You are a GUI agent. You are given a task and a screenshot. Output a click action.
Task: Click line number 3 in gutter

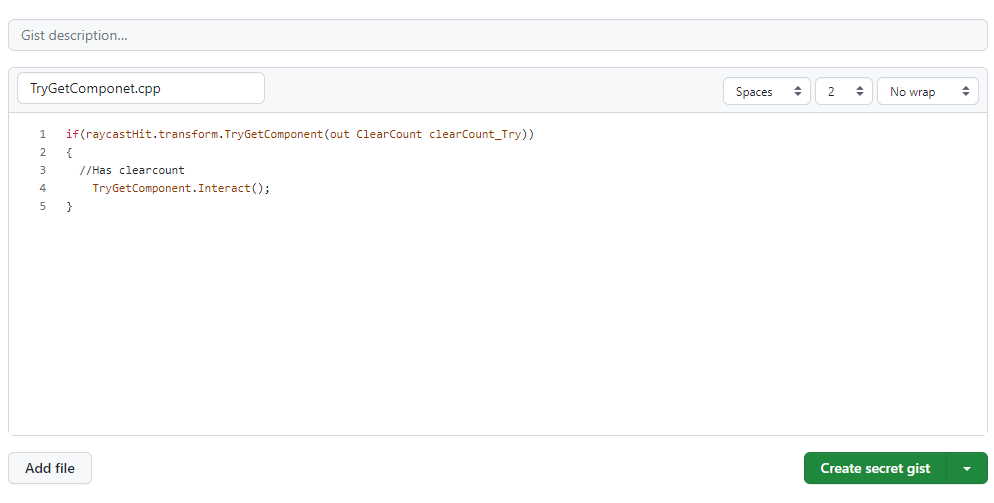pyautogui.click(x=42, y=170)
